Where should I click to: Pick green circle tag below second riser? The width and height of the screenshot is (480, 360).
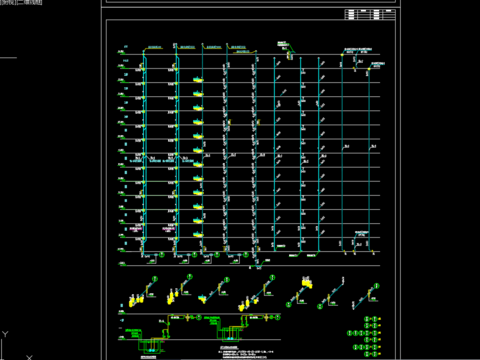(195, 255)
